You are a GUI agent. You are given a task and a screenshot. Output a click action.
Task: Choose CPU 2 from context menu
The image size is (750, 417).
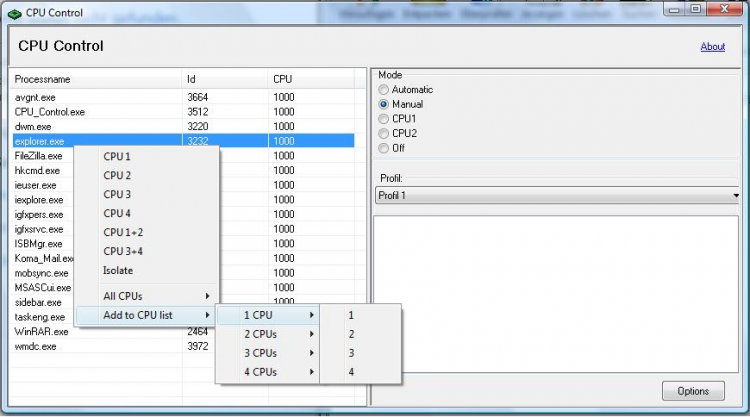[147, 176]
